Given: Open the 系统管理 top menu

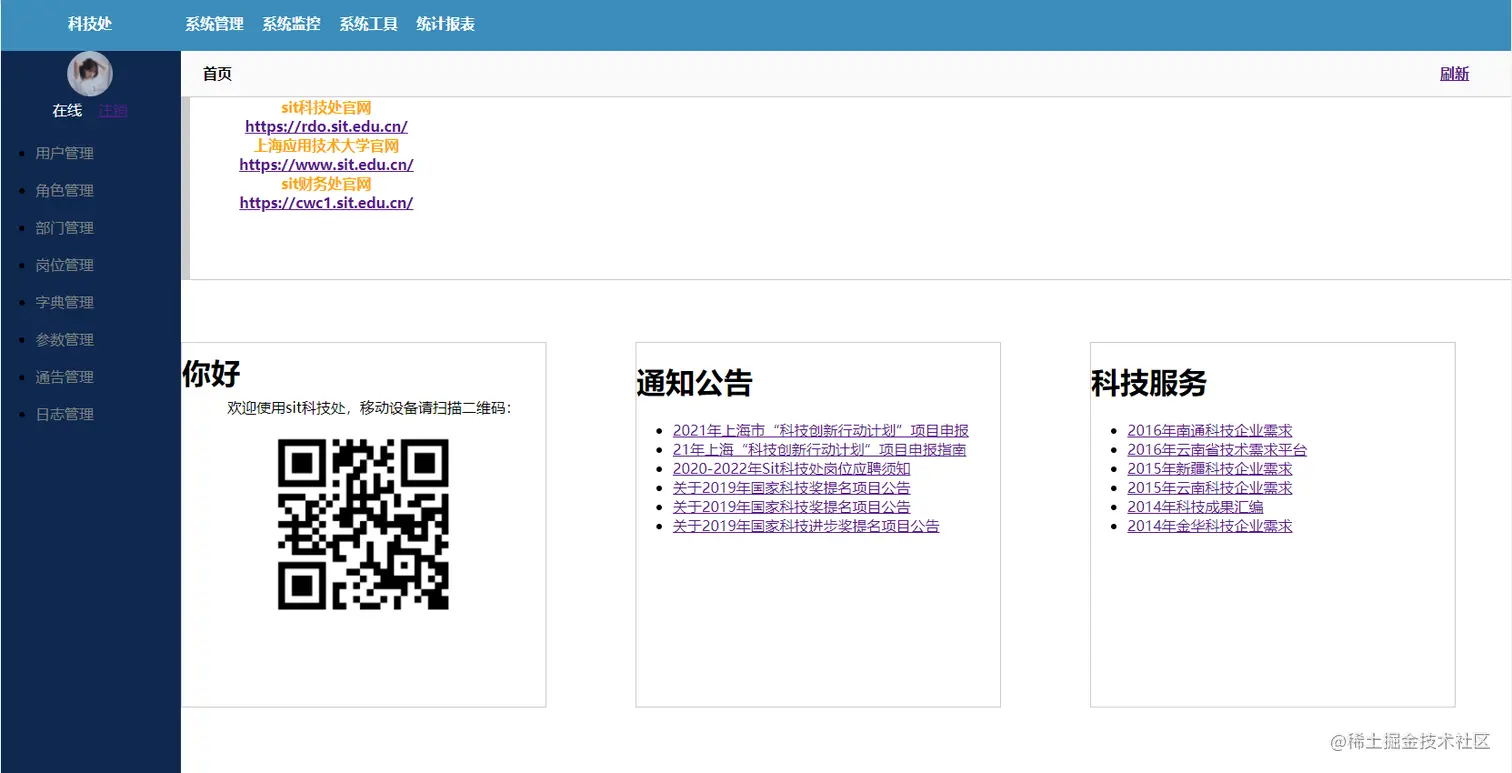Looking at the screenshot, I should click(214, 24).
